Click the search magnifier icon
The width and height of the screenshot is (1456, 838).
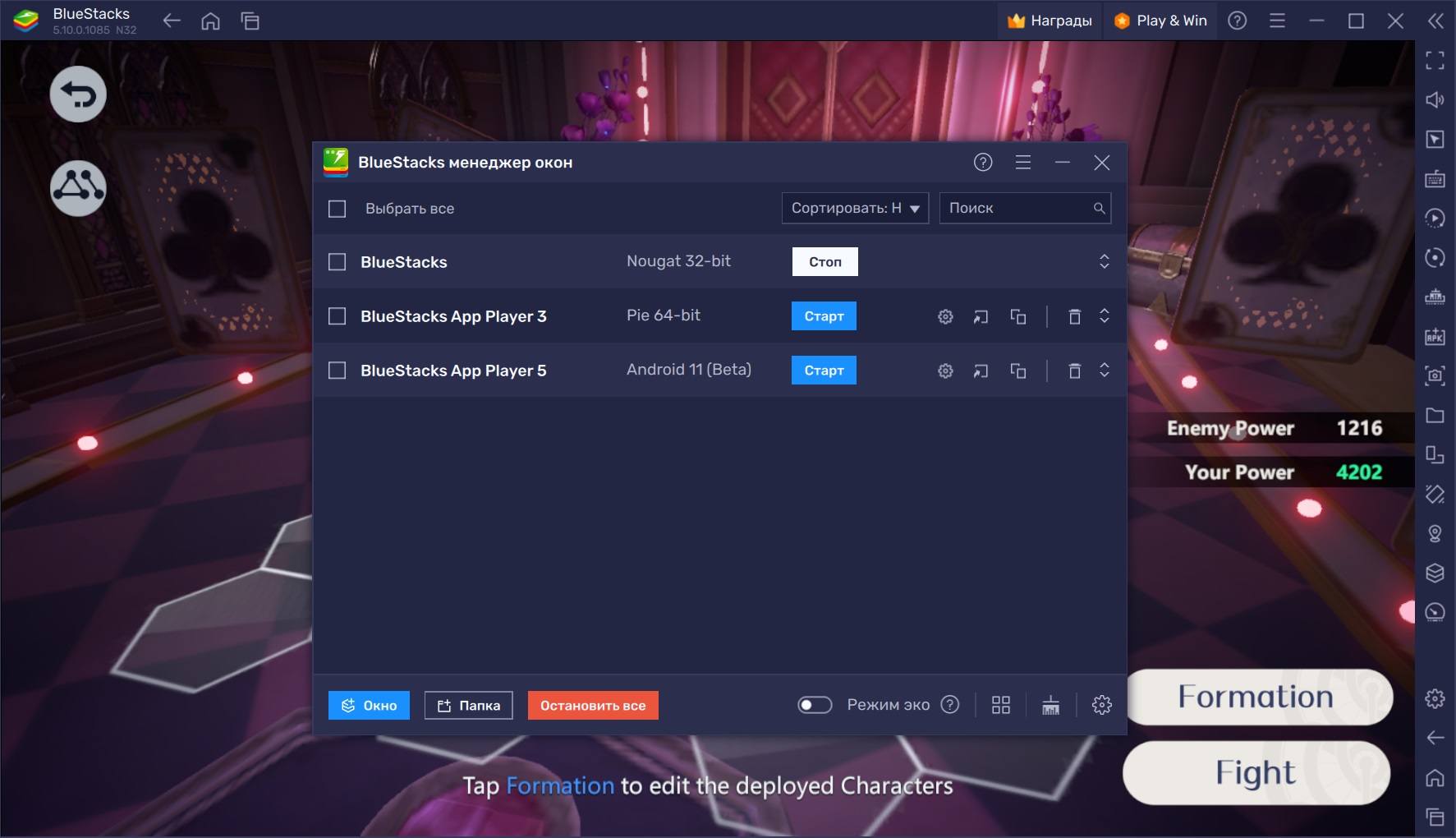tap(1099, 208)
